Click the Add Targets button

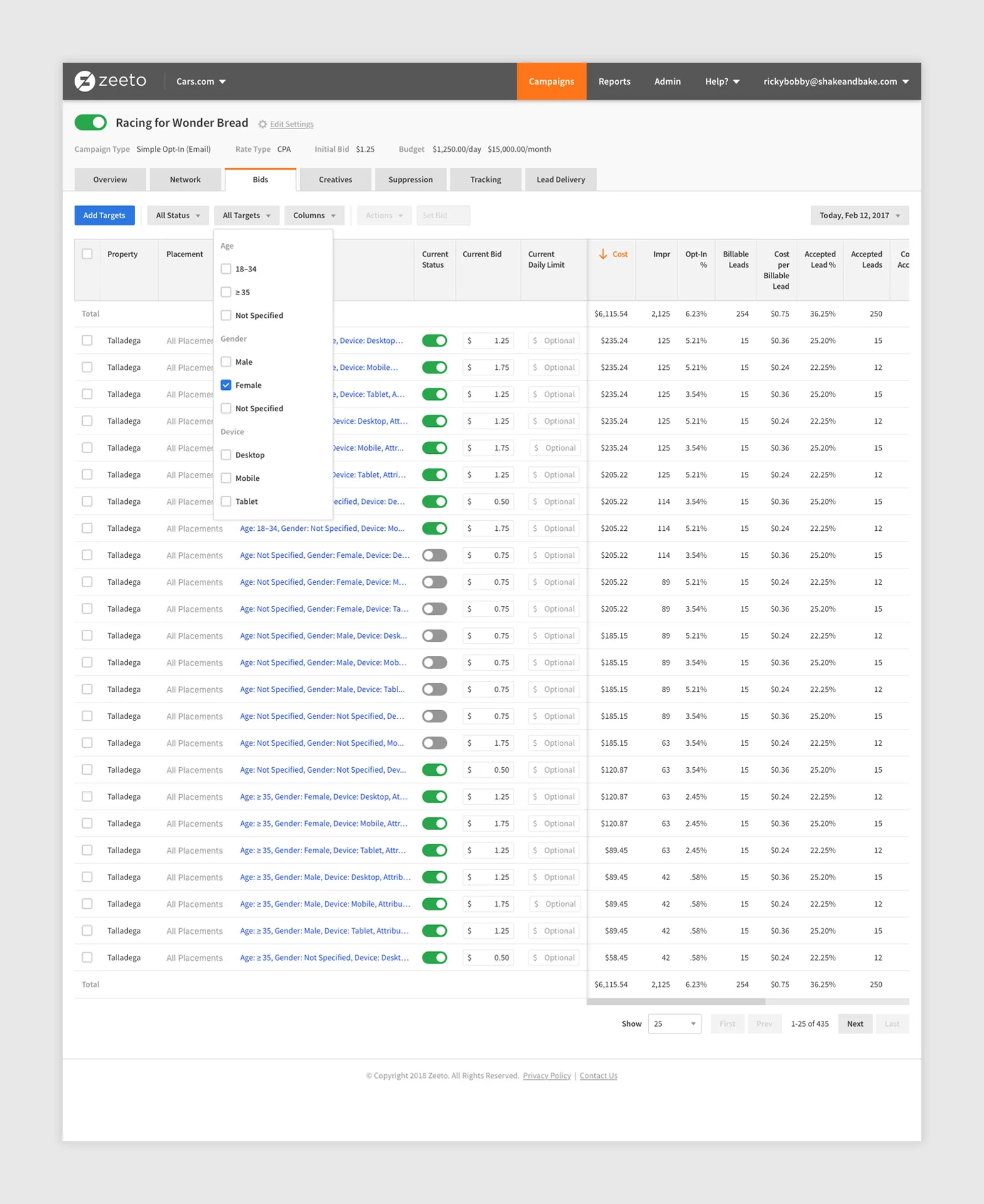[x=105, y=216]
